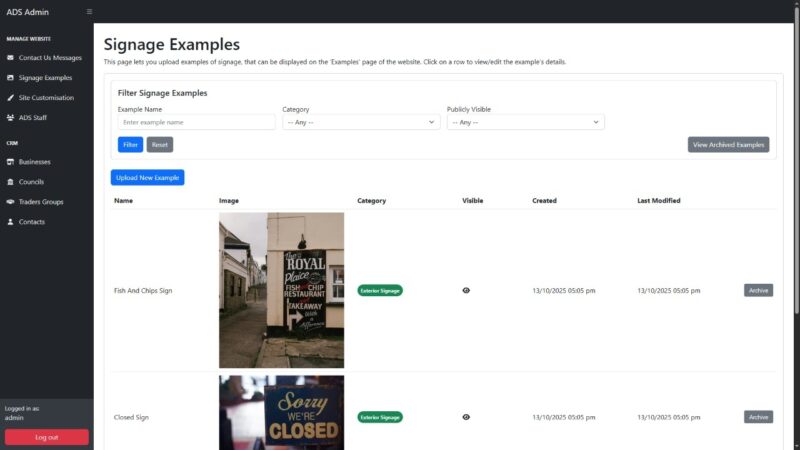This screenshot has height=450, width=800.
Task: Open the Royal Fish and Chip sign thumbnail
Action: click(x=281, y=290)
